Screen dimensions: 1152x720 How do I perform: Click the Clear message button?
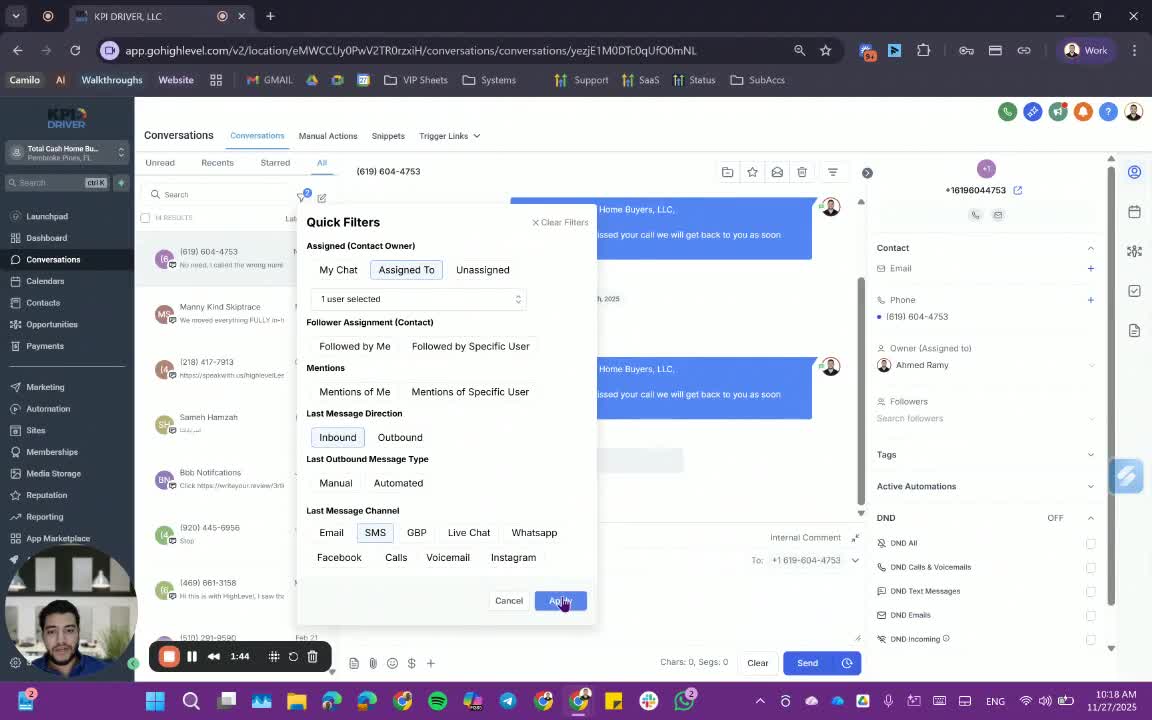(x=757, y=663)
